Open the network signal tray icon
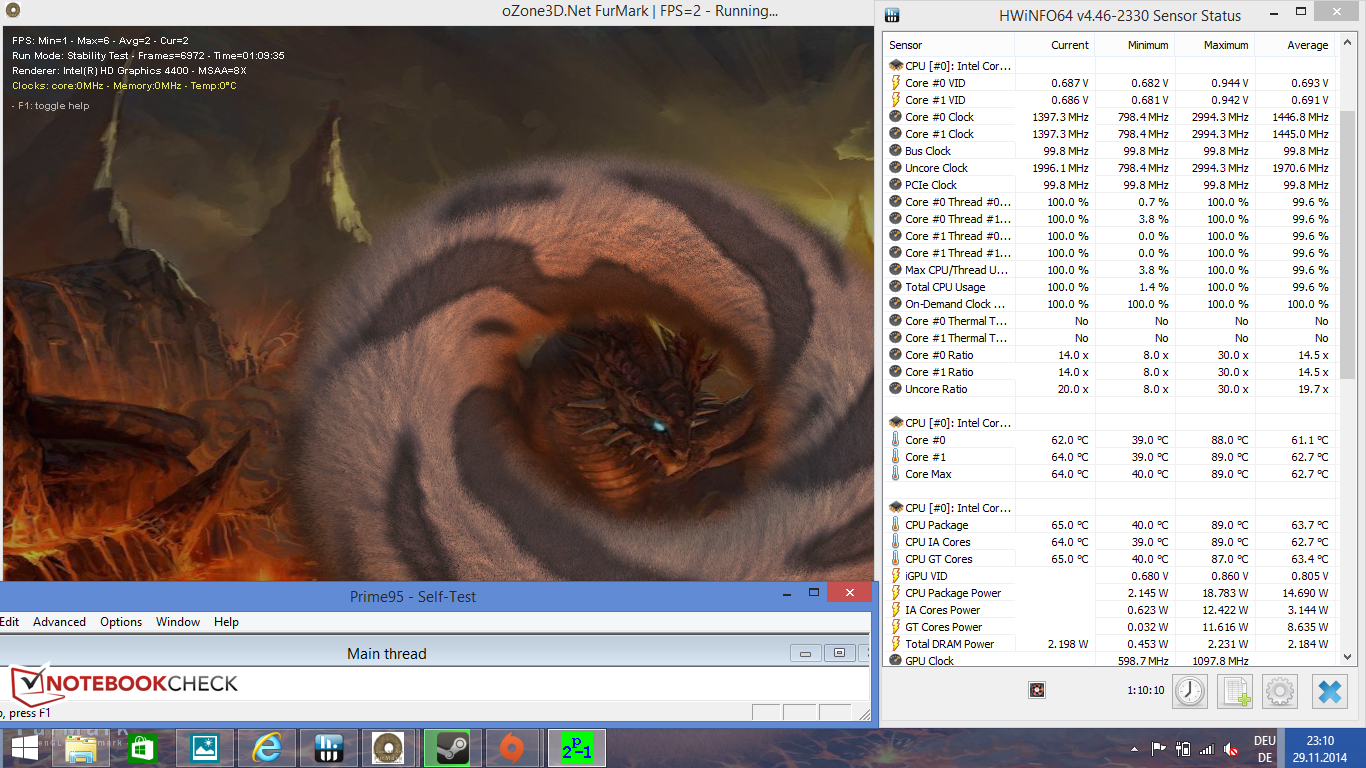Image resolution: width=1366 pixels, height=768 pixels. [1207, 748]
